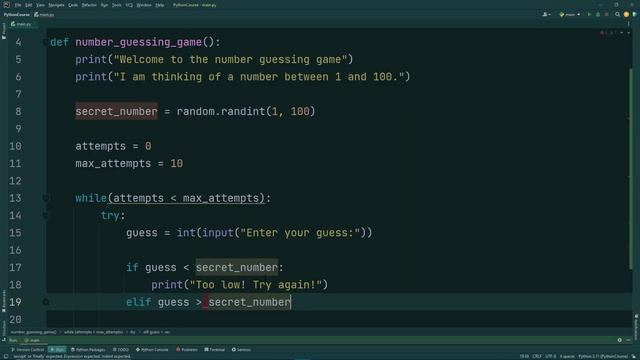The image size is (640, 360).
Task: Open the Run tool window button
Action: tap(57, 350)
